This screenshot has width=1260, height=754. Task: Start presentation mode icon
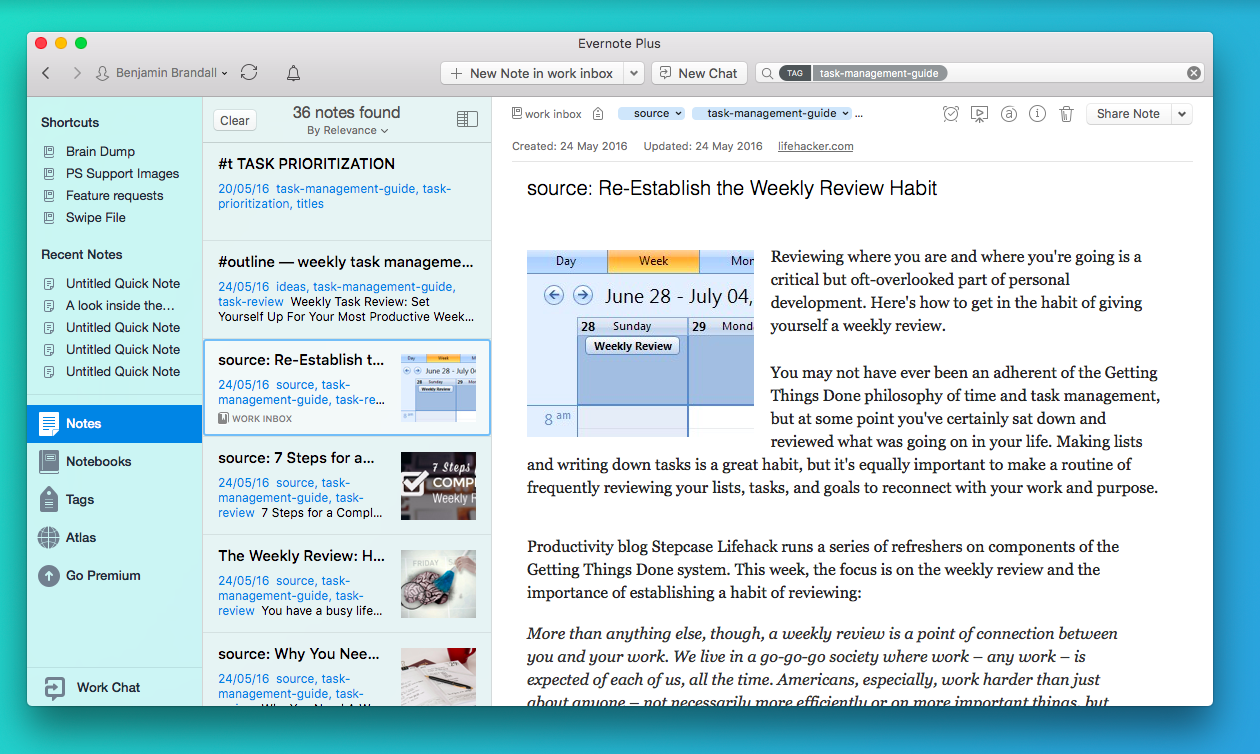(x=979, y=114)
